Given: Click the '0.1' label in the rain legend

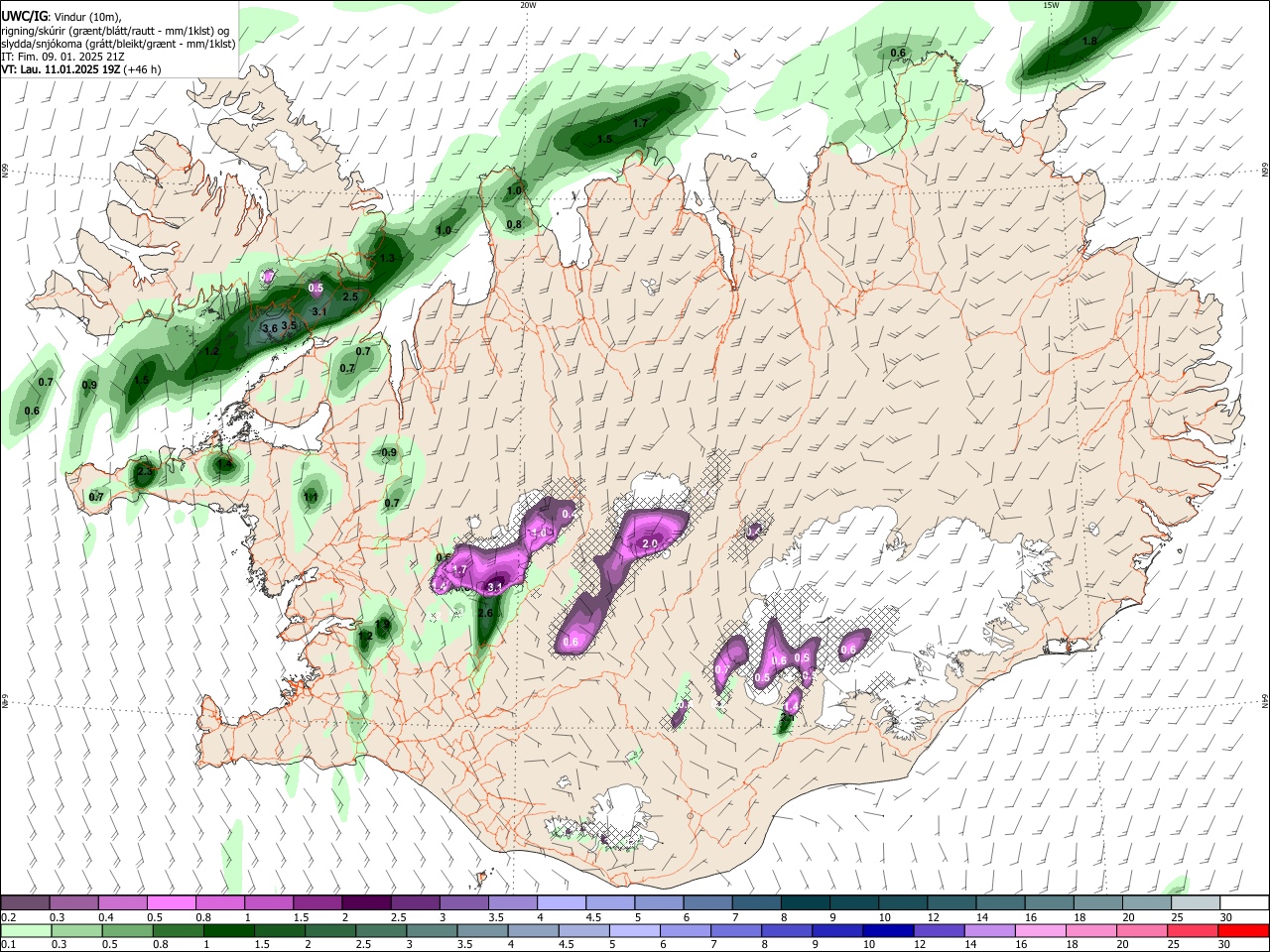Looking at the screenshot, I should (x=8, y=945).
